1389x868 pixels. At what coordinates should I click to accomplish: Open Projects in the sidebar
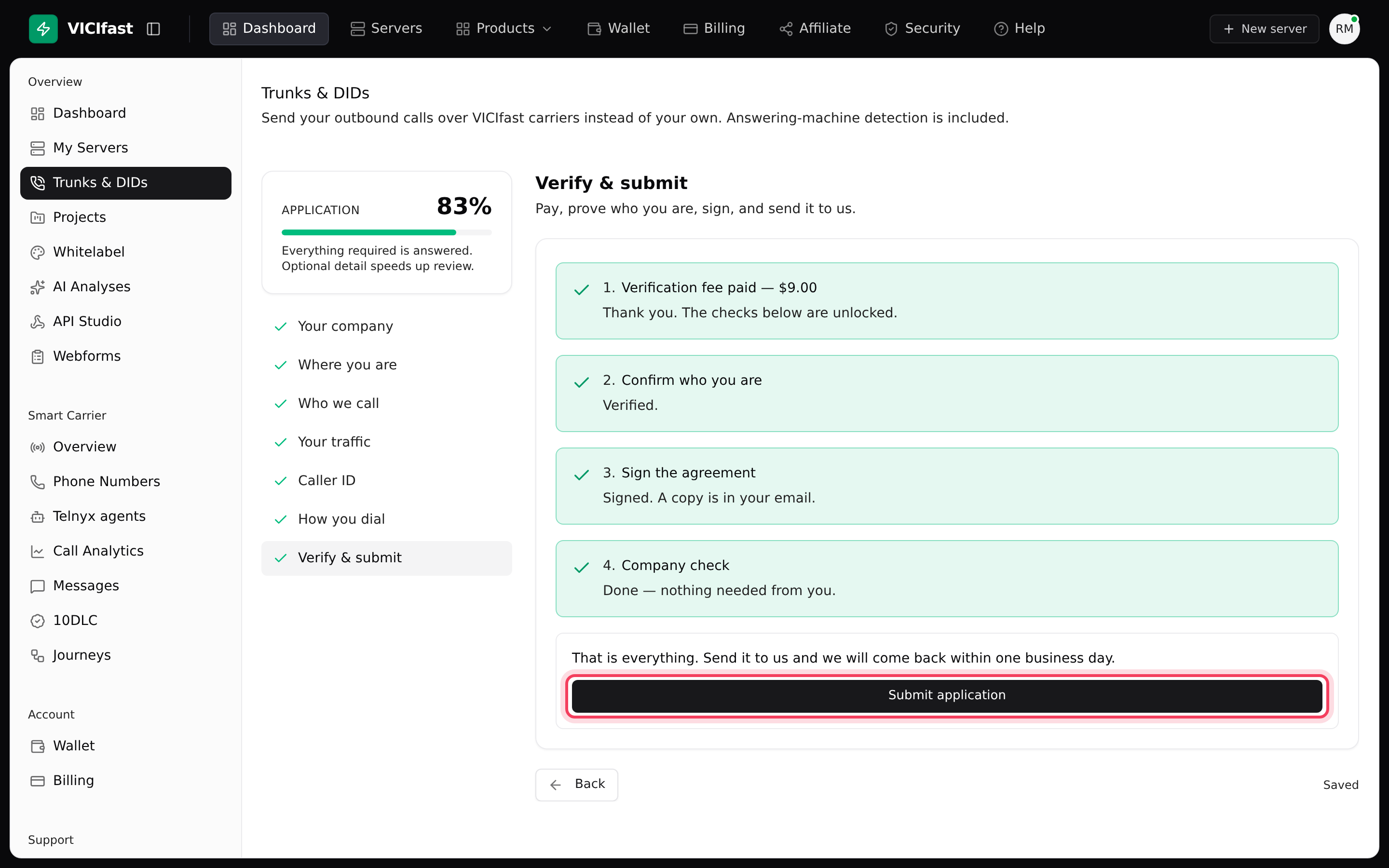pos(126,217)
